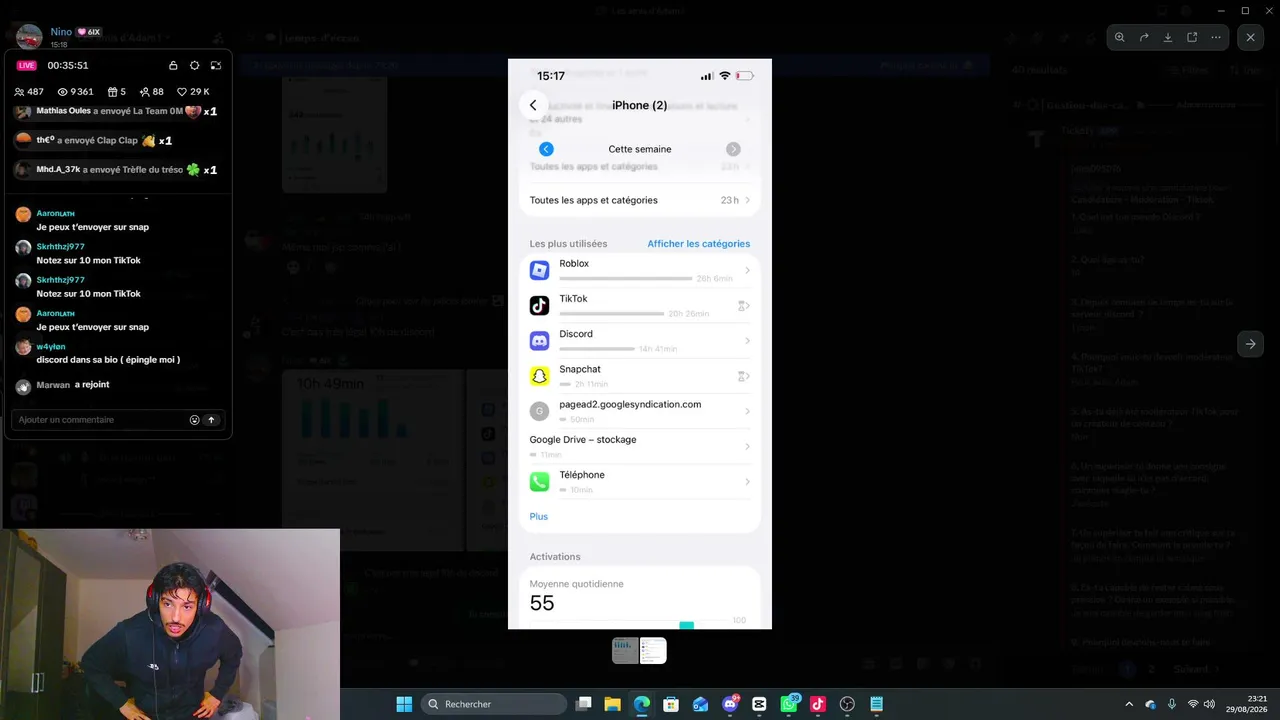Go to previous week with the blue arrow
The height and width of the screenshot is (720, 1280).
pos(546,149)
